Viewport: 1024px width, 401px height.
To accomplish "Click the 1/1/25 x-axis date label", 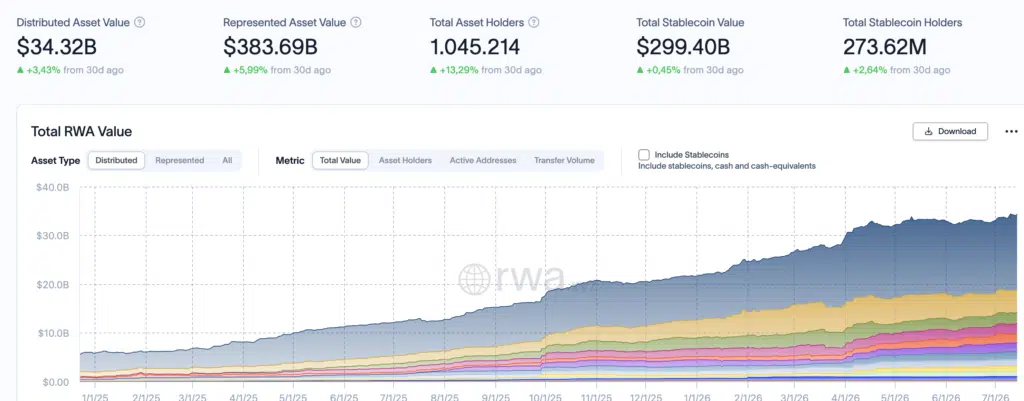I will 95,396.
